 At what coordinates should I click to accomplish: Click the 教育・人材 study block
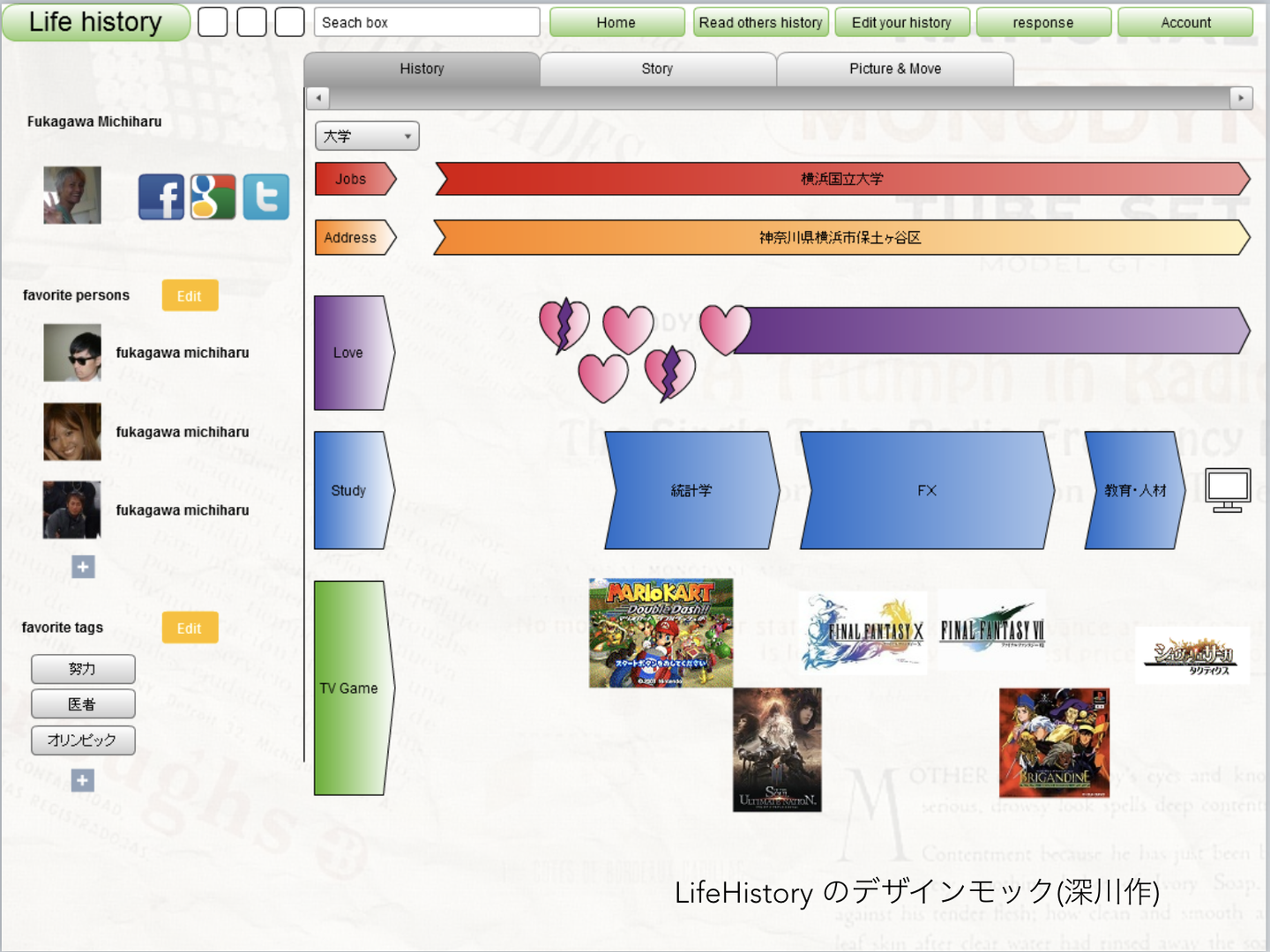[1136, 490]
